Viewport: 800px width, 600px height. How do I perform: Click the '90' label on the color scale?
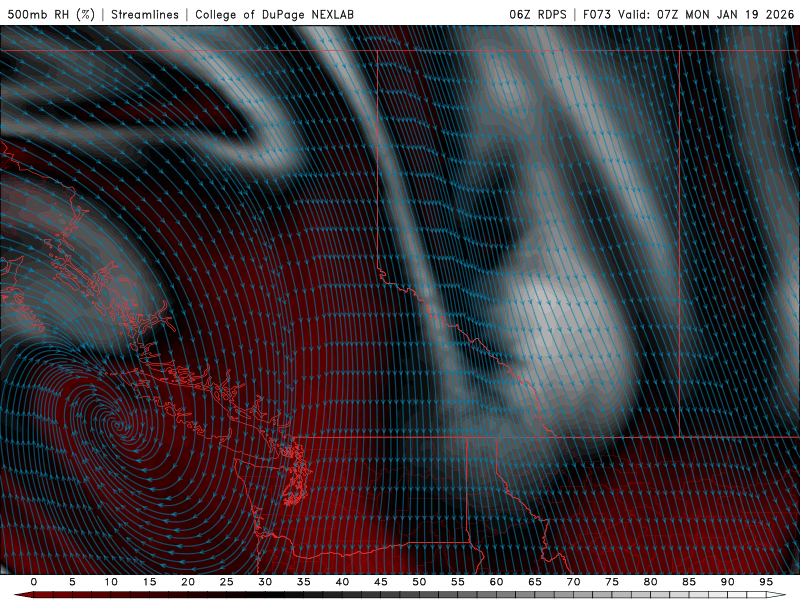click(x=727, y=582)
